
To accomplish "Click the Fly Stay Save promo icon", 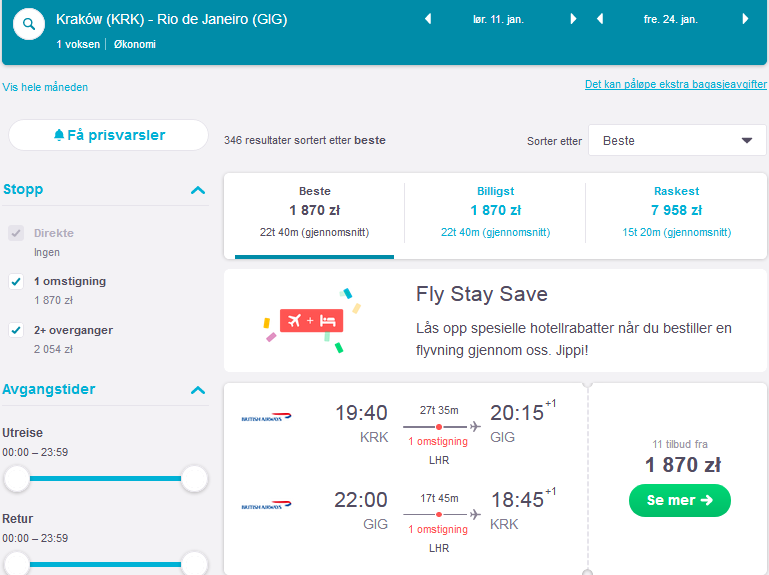I will 312,321.
